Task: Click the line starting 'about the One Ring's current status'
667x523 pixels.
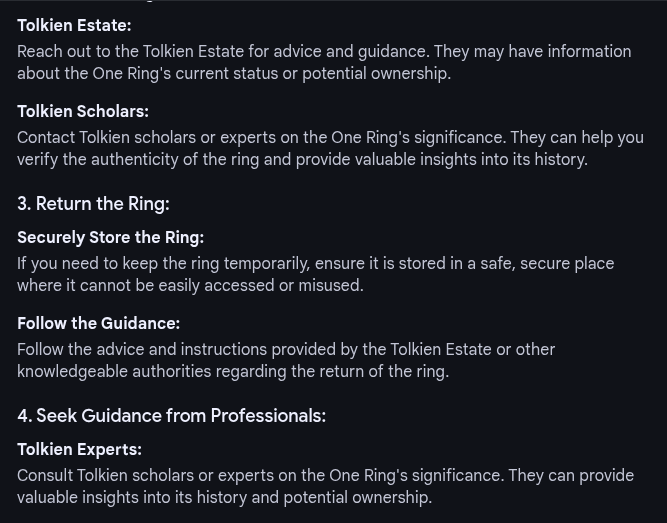Action: pos(234,74)
